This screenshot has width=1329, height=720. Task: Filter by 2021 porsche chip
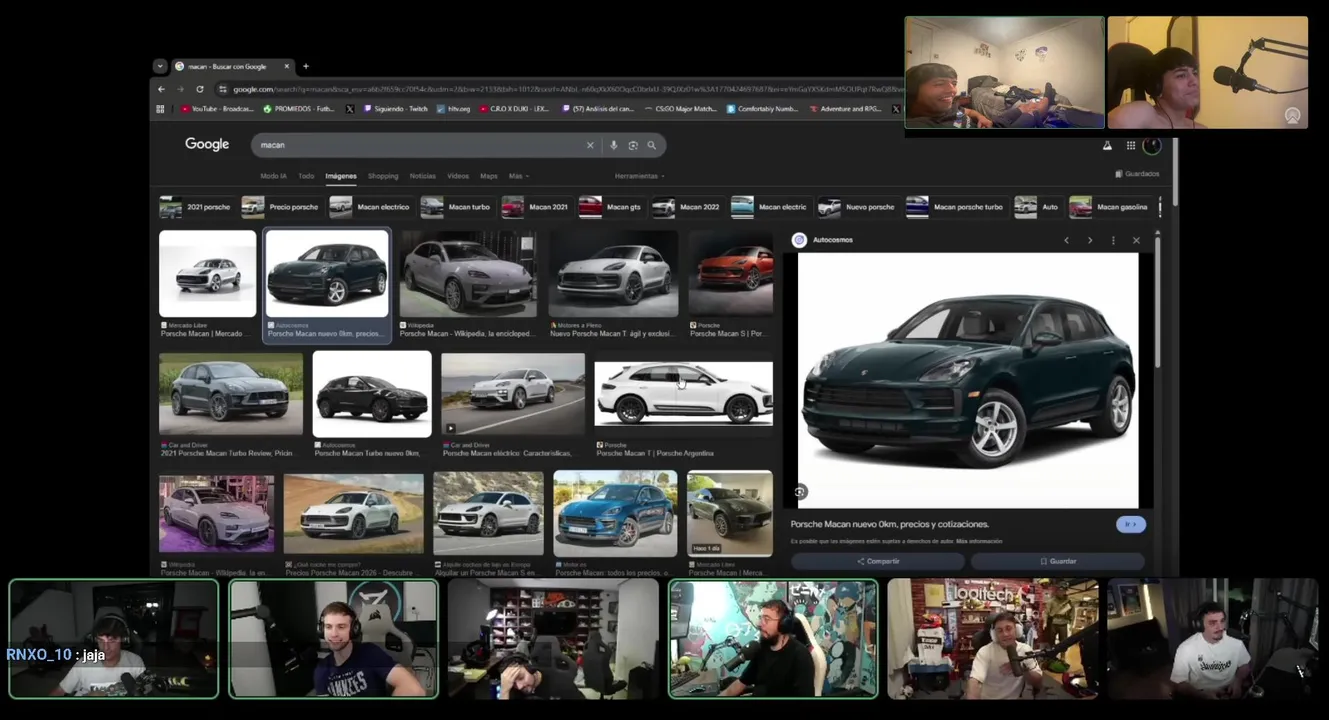pos(196,207)
